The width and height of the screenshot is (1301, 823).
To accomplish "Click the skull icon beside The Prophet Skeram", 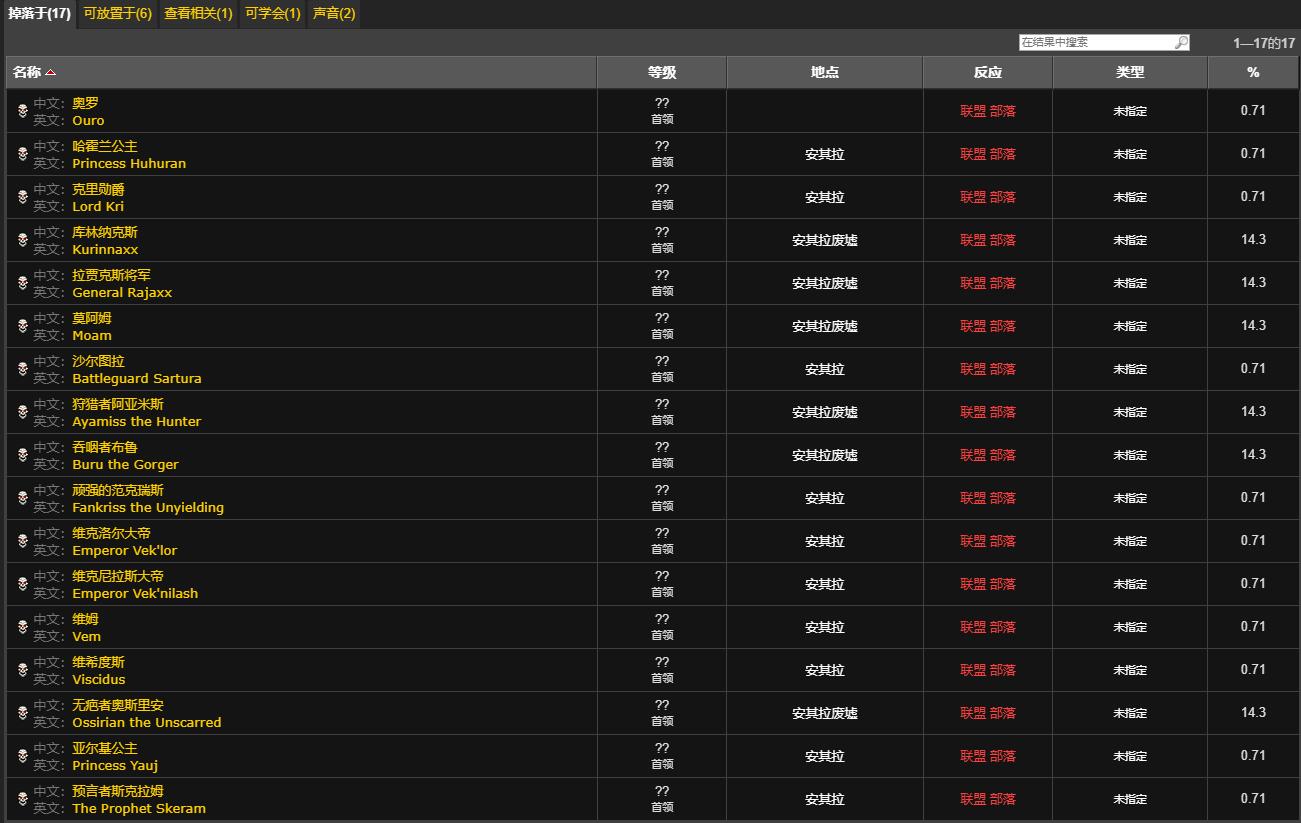I will [22, 799].
